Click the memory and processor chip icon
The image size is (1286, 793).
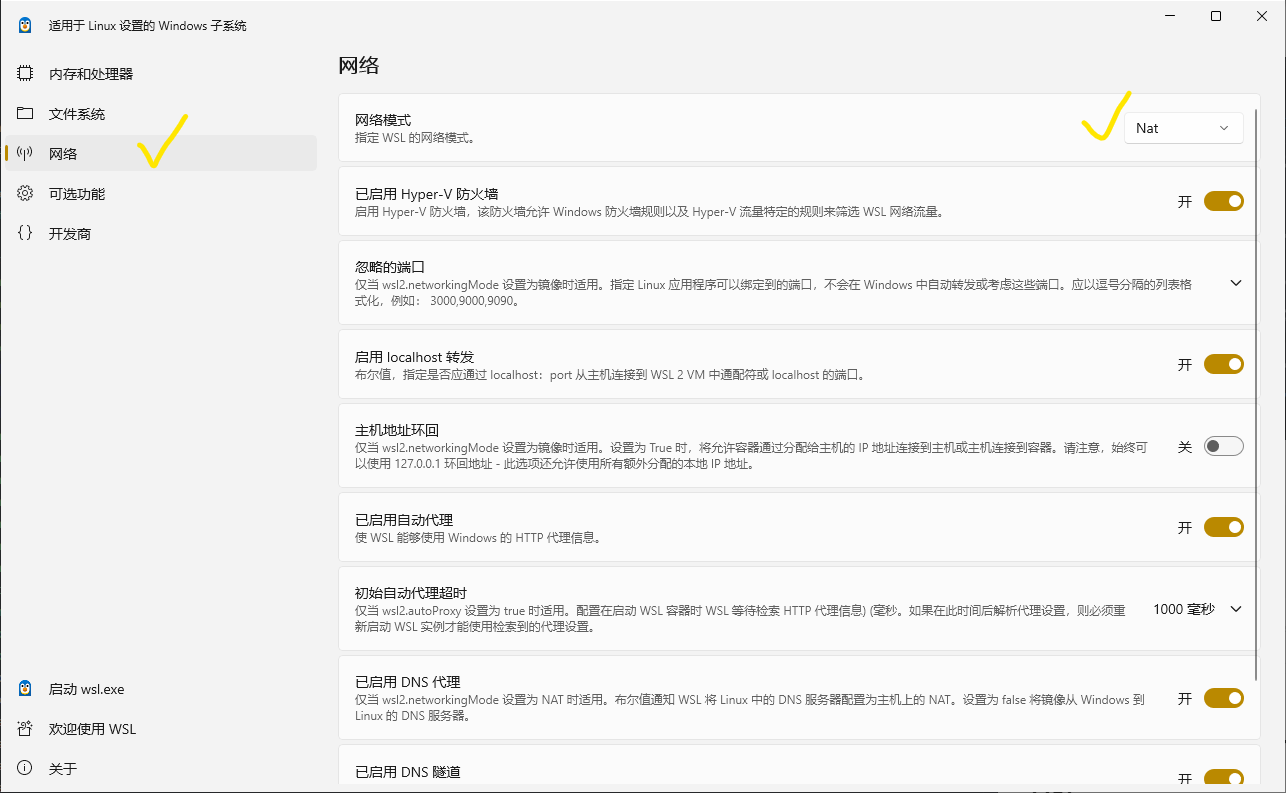(x=26, y=74)
